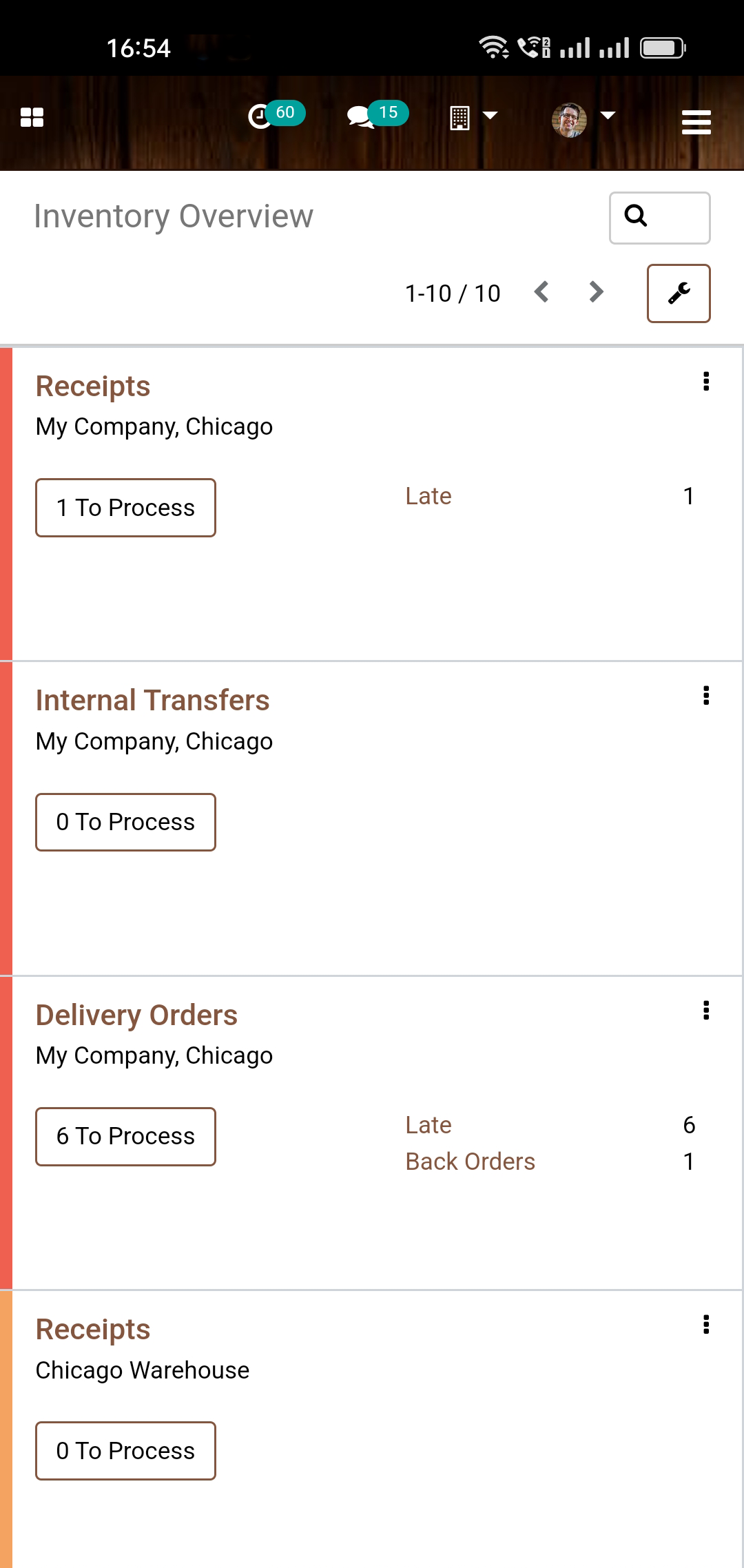Open kebab menu on first Receipts card
Screen dimensions: 744x1568
point(706,382)
